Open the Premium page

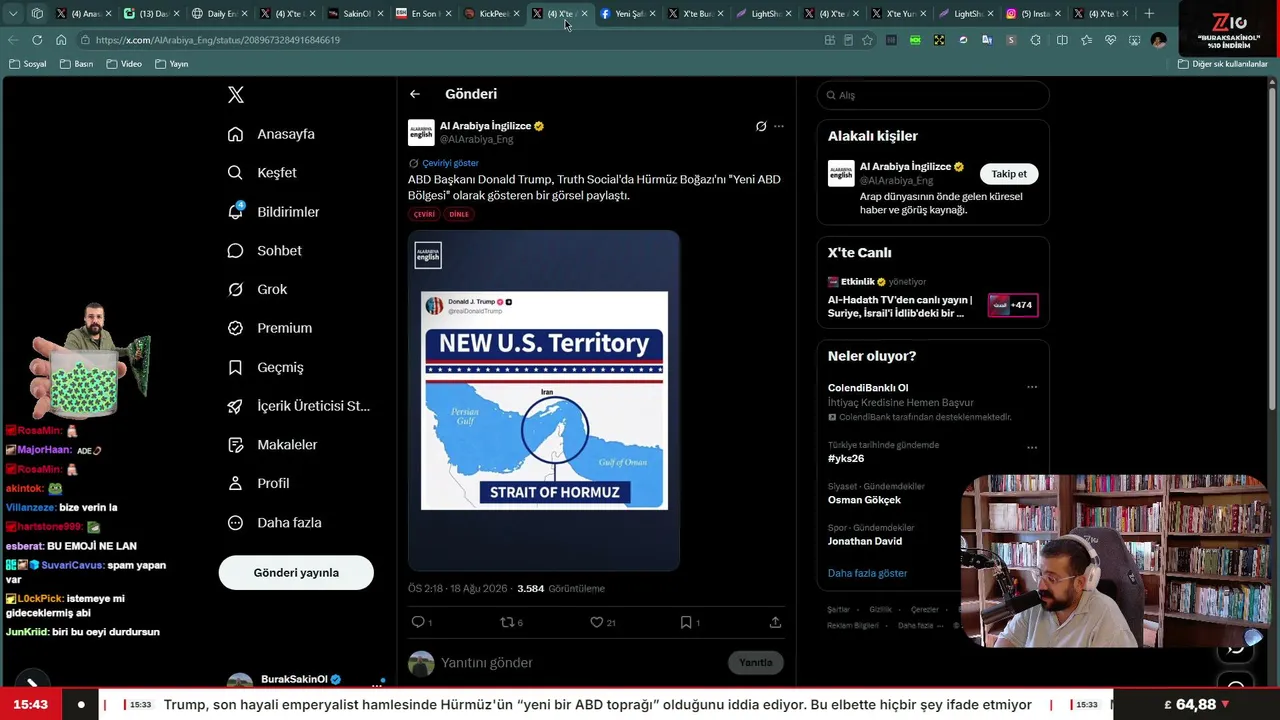(269, 328)
